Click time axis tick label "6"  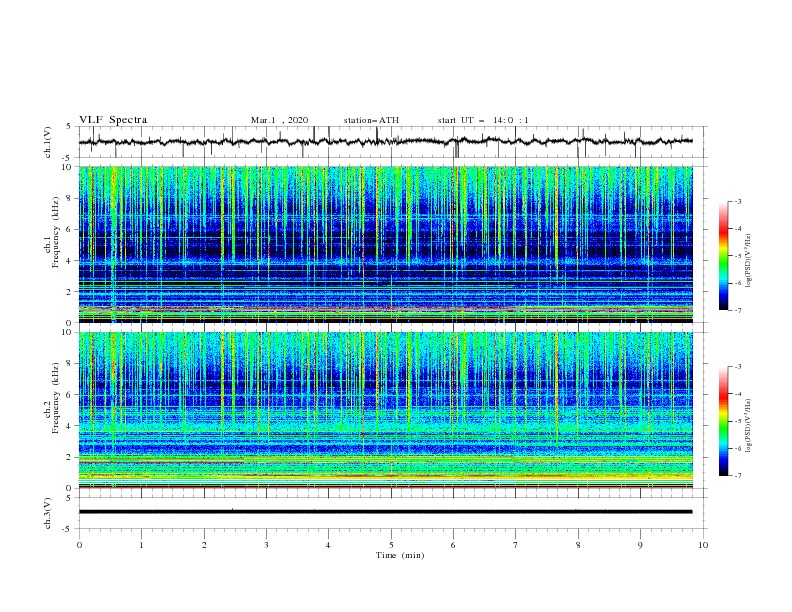click(453, 545)
